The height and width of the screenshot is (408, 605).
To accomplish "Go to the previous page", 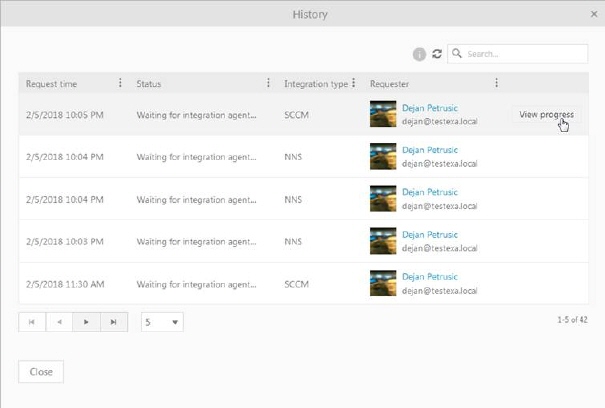I will coord(59,322).
